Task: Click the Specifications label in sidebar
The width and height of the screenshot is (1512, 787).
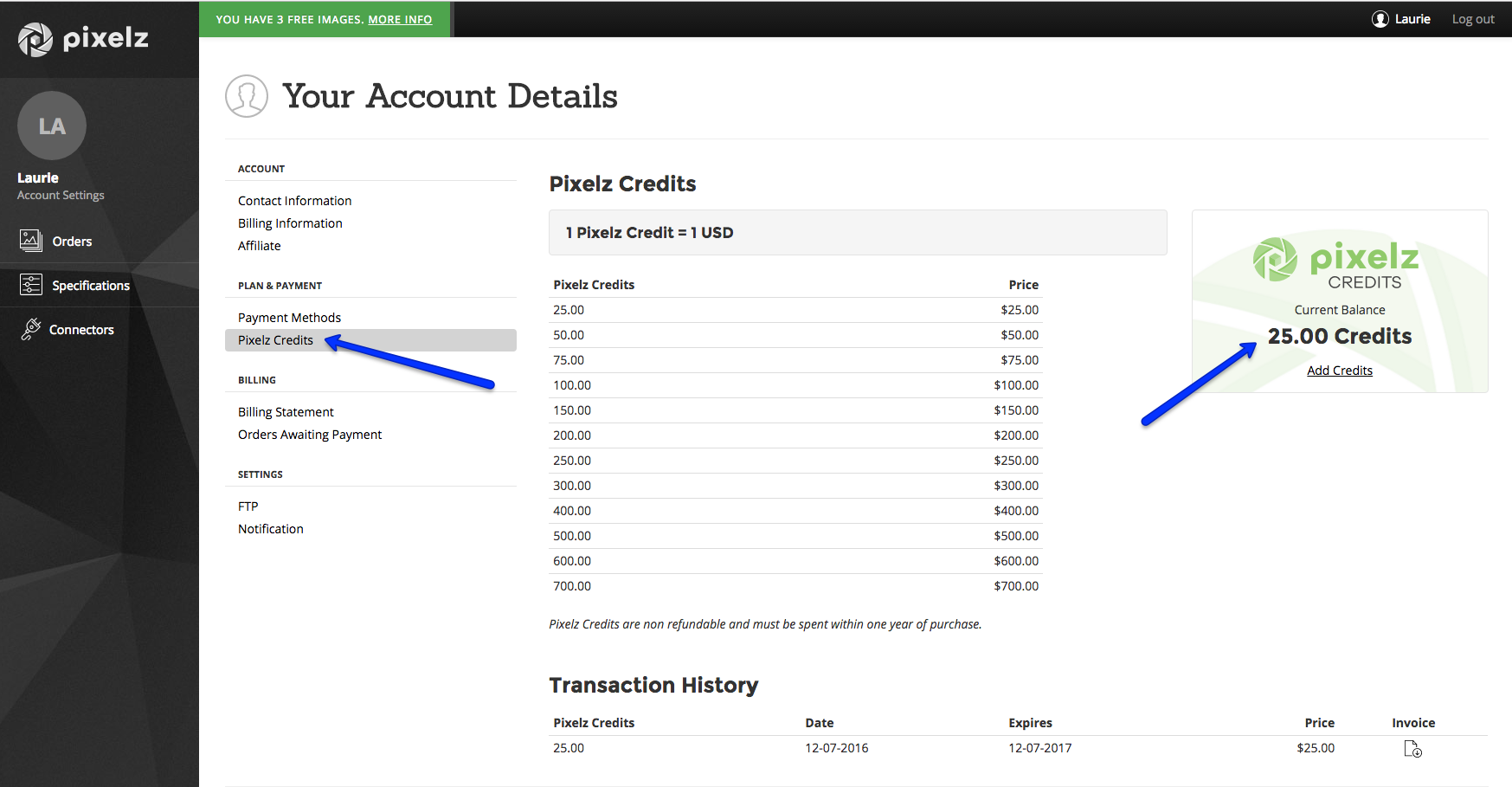Action: tap(91, 286)
